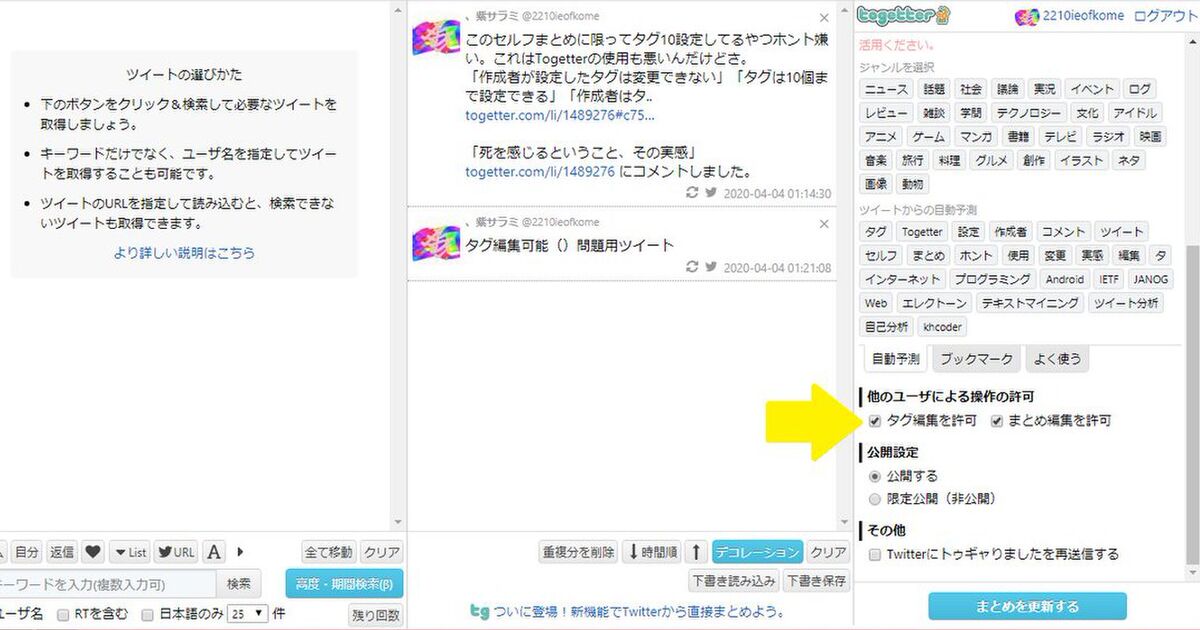1200x630 pixels.
Task: Open the 2210ieofkome profile link in header
Action: click(x=1083, y=16)
